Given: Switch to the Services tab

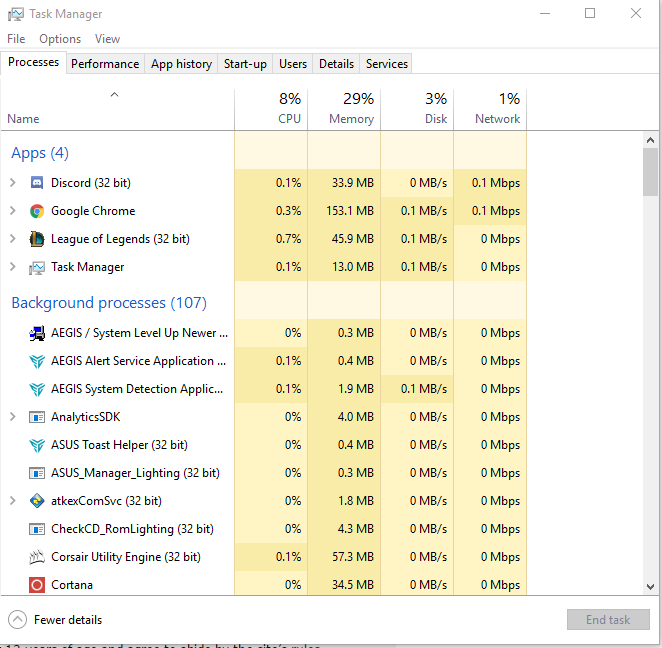Looking at the screenshot, I should 387,64.
